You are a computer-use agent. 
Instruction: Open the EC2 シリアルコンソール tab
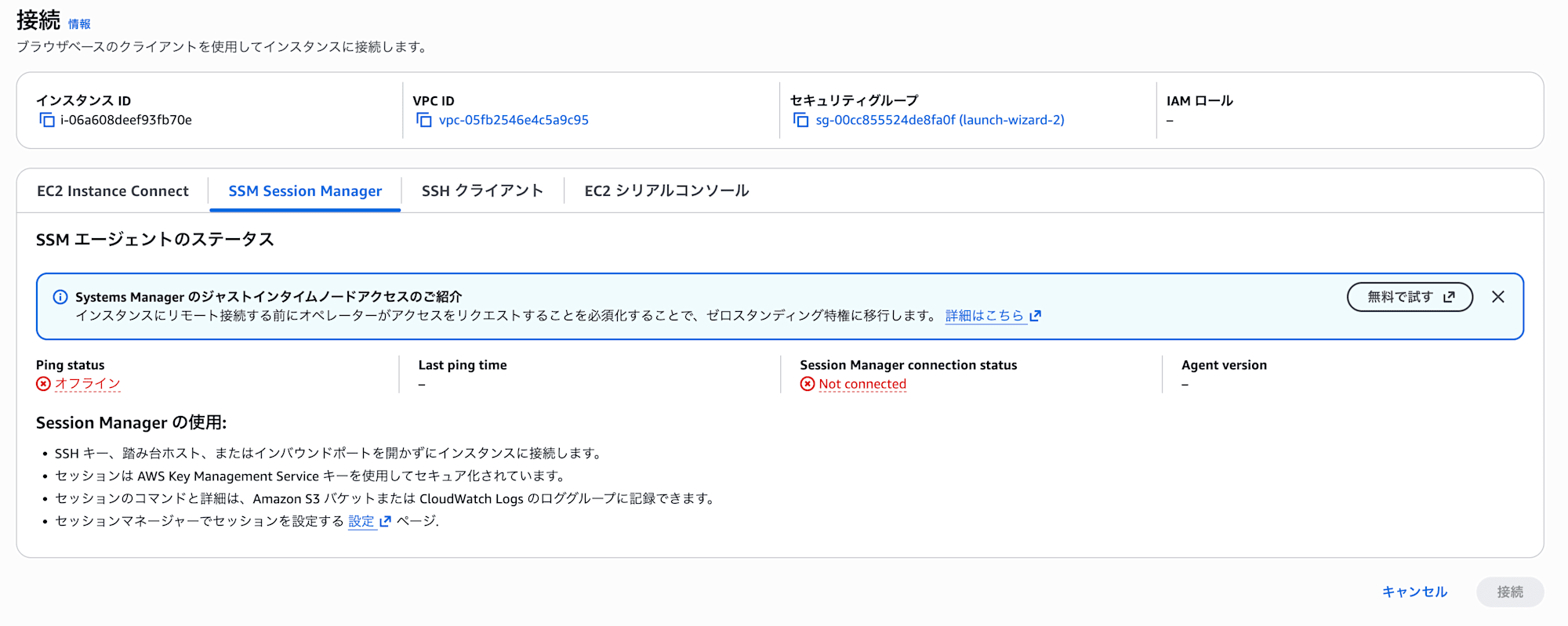click(x=666, y=191)
